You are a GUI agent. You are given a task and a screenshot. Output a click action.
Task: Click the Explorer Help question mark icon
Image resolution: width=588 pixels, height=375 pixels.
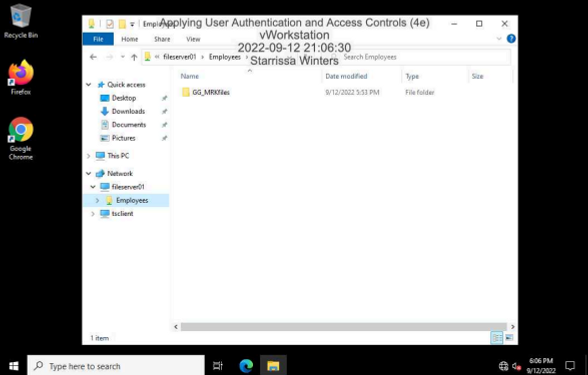511,39
